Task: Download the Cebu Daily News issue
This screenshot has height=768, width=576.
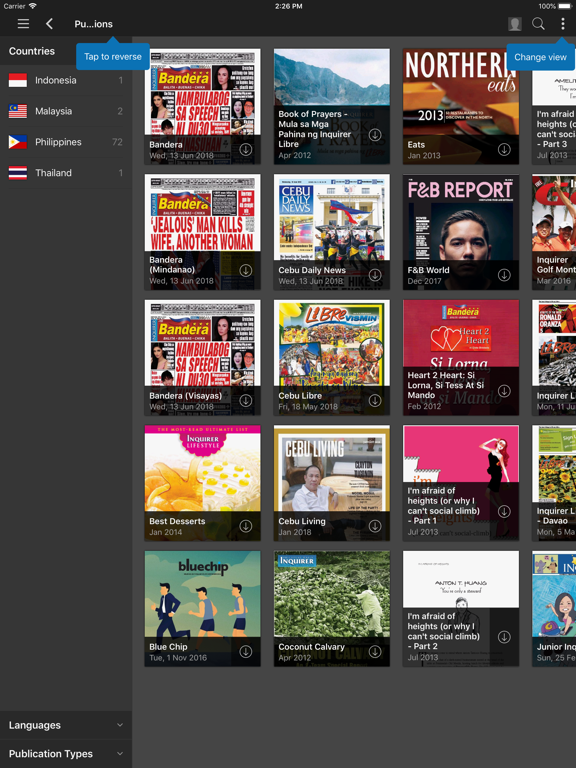Action: (375, 275)
